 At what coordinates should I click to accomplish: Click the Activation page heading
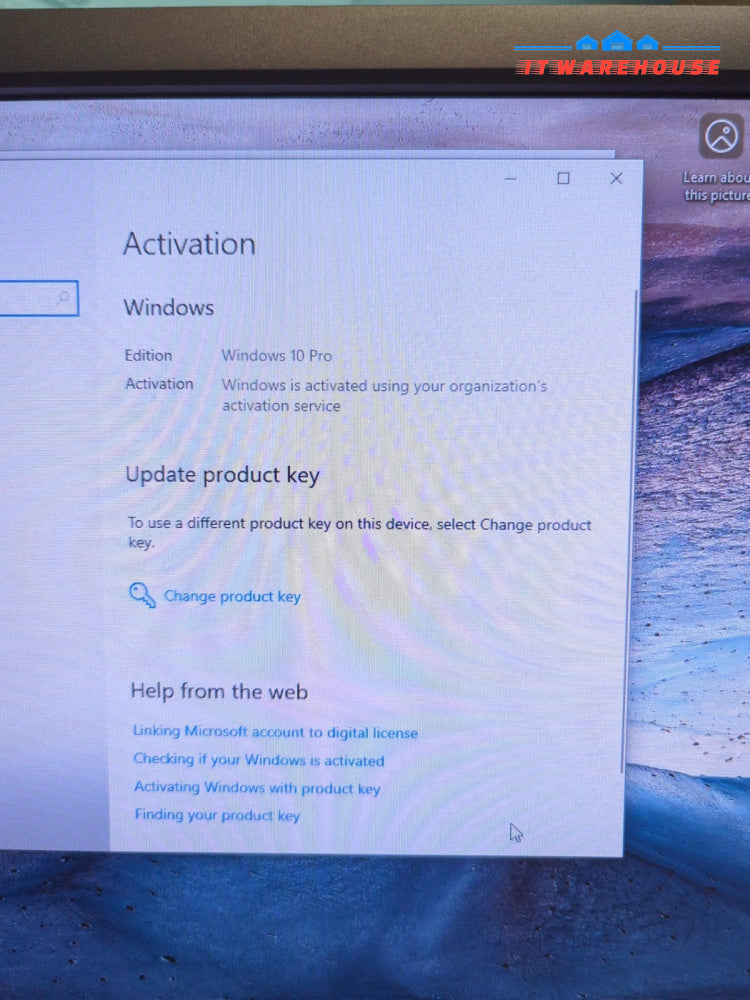pyautogui.click(x=189, y=244)
